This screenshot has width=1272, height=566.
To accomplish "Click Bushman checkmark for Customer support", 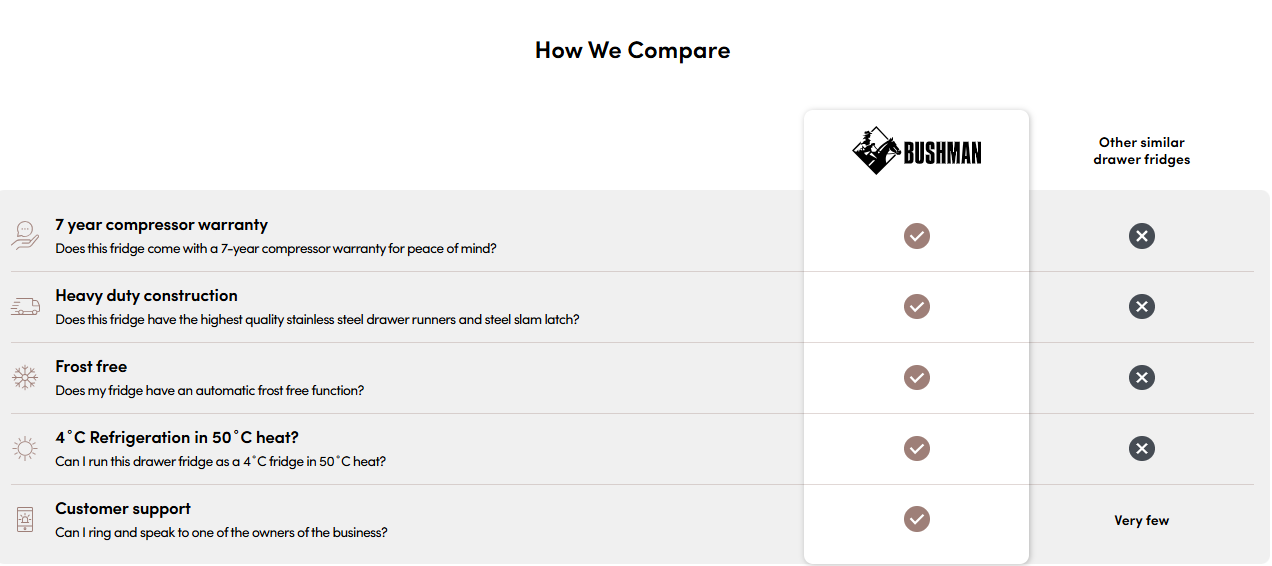I will tap(917, 520).
